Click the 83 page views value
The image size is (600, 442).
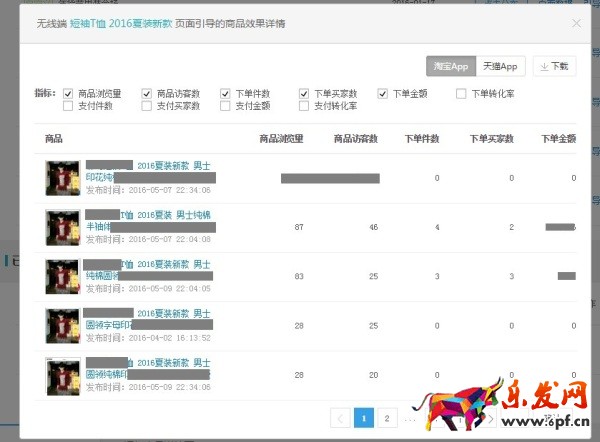pyautogui.click(x=299, y=276)
